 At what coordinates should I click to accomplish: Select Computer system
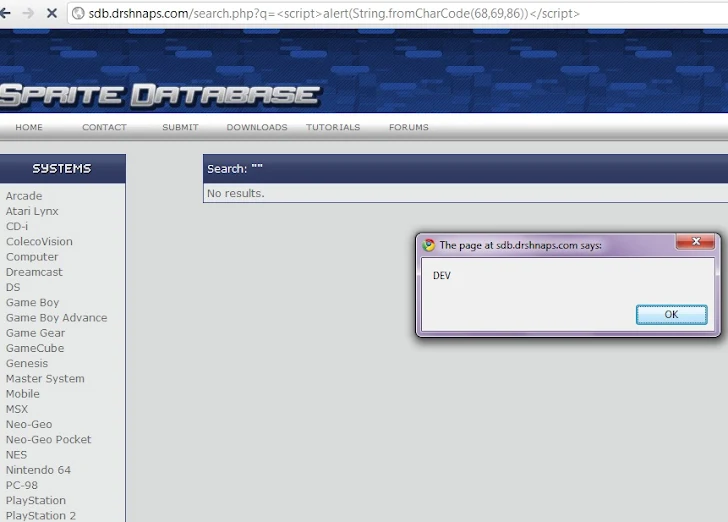(x=32, y=257)
